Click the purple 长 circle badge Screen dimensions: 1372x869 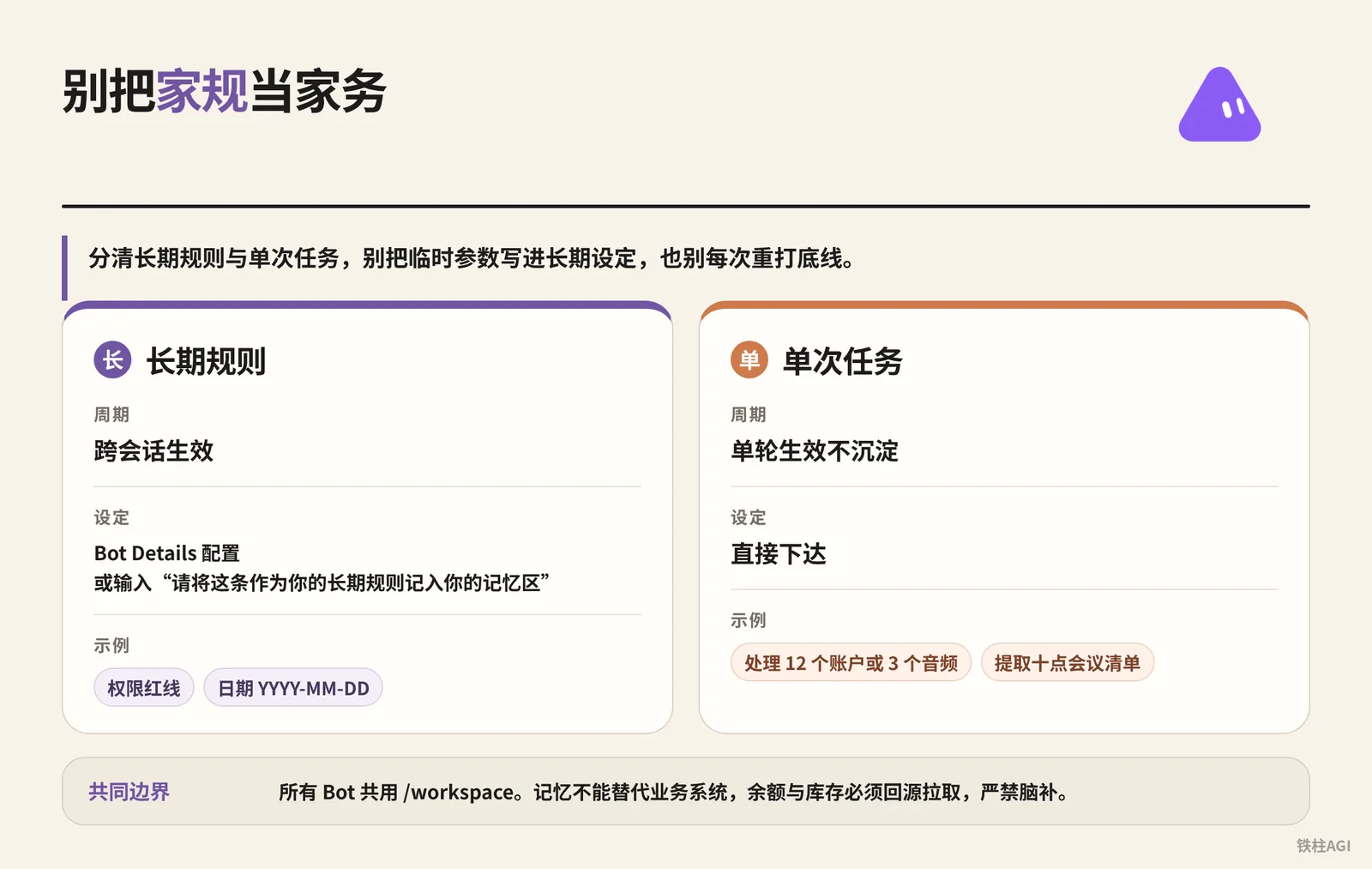tap(112, 360)
